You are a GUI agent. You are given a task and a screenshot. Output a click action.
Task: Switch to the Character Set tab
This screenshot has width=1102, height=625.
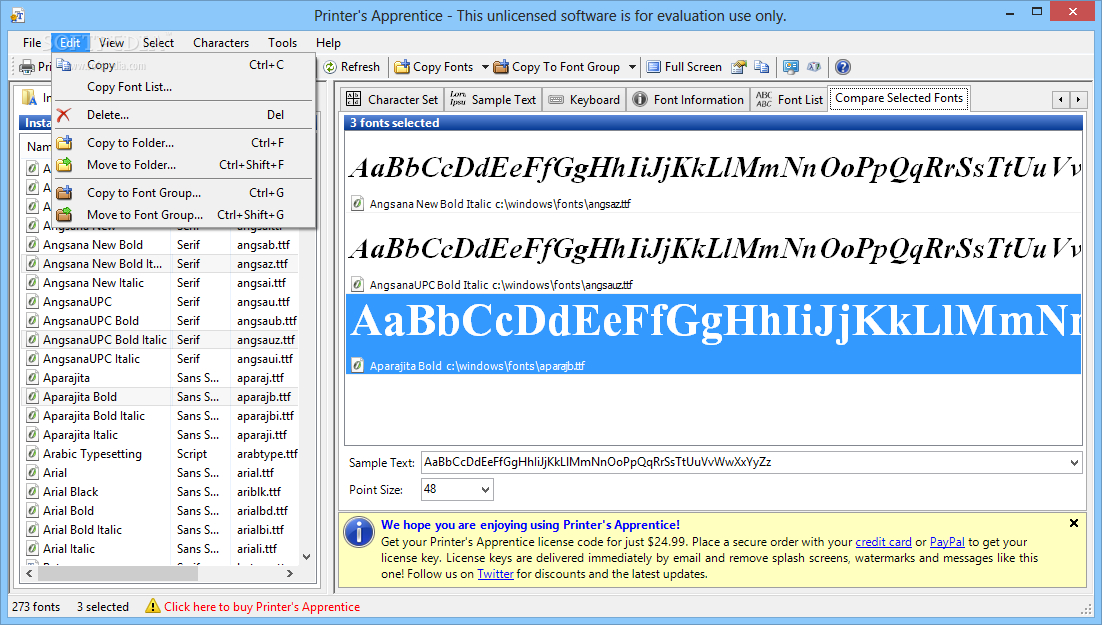[393, 100]
